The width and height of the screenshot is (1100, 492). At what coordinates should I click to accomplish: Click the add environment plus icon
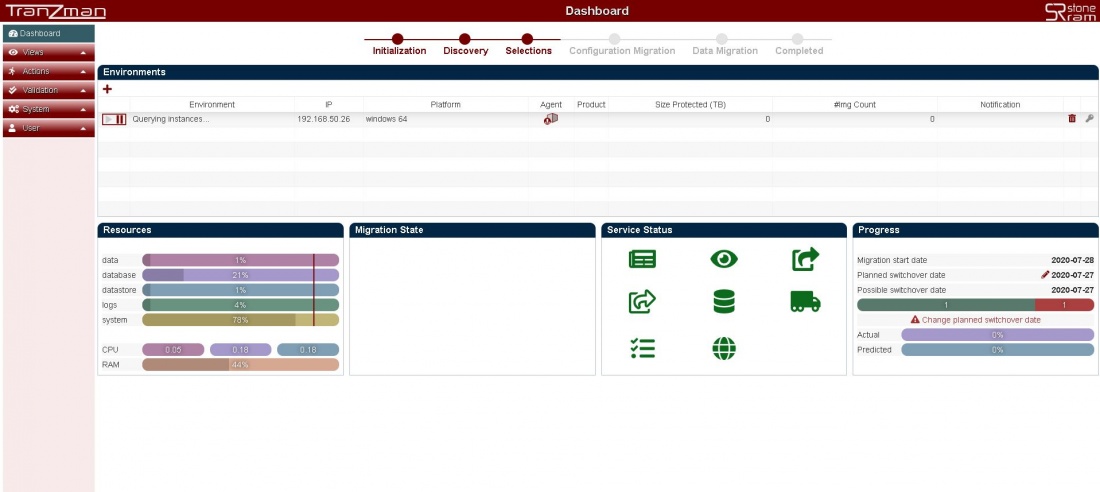click(x=107, y=89)
